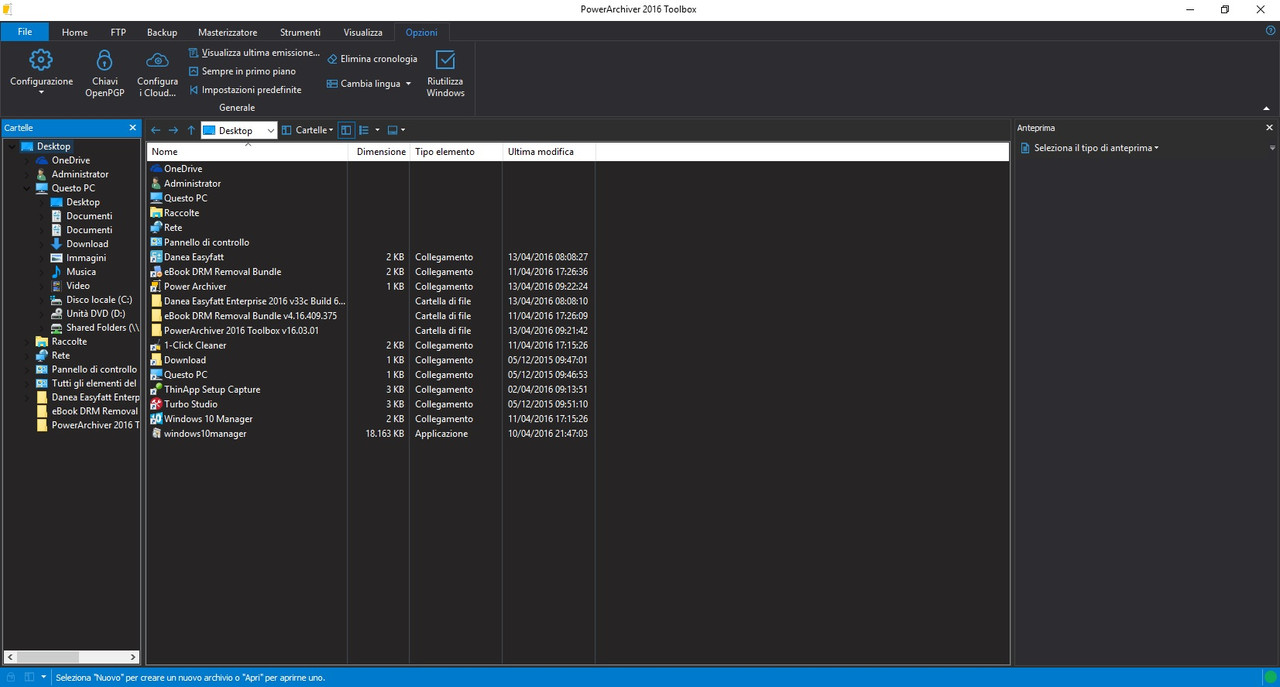This screenshot has width=1280, height=687.
Task: Open the File menu
Action: pyautogui.click(x=25, y=32)
